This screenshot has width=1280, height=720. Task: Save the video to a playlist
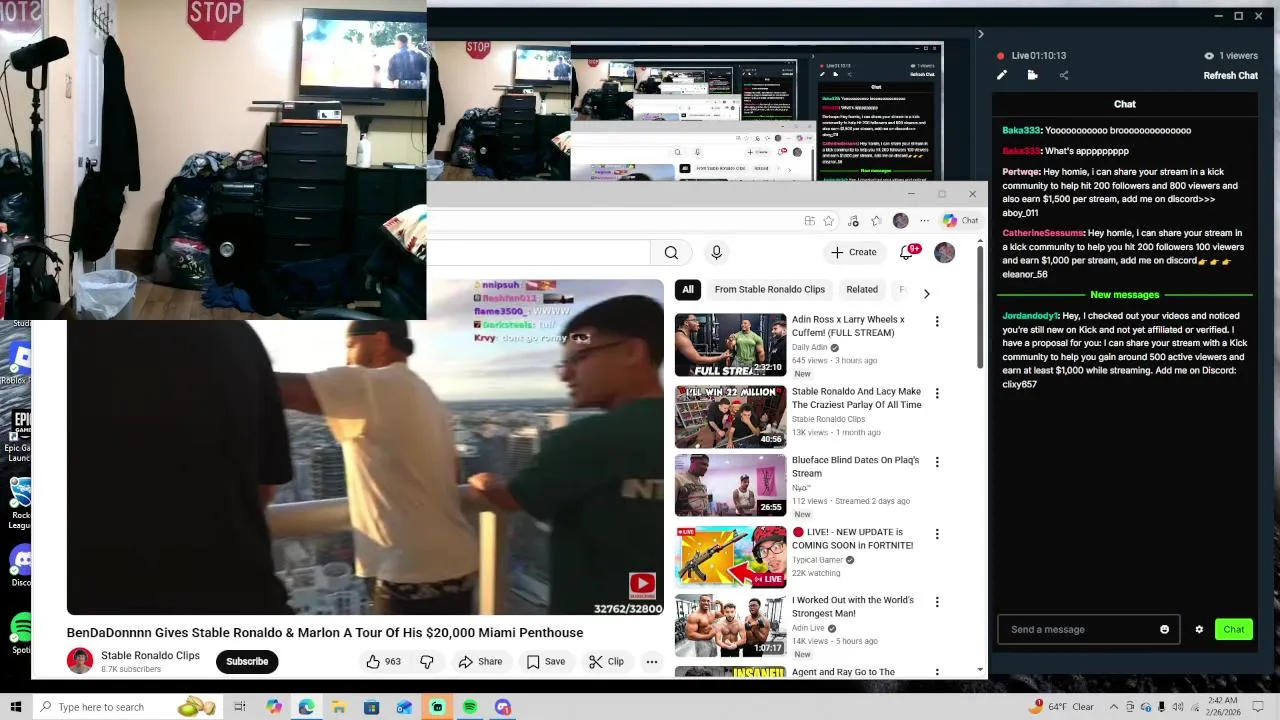click(546, 661)
